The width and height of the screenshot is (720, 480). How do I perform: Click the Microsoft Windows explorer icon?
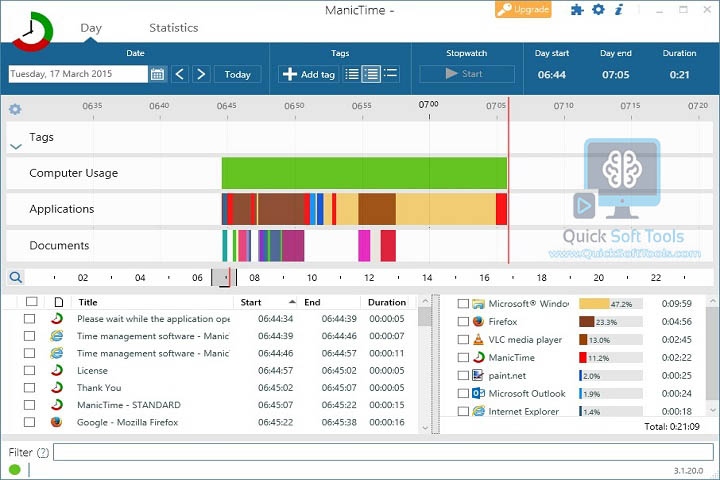click(478, 304)
